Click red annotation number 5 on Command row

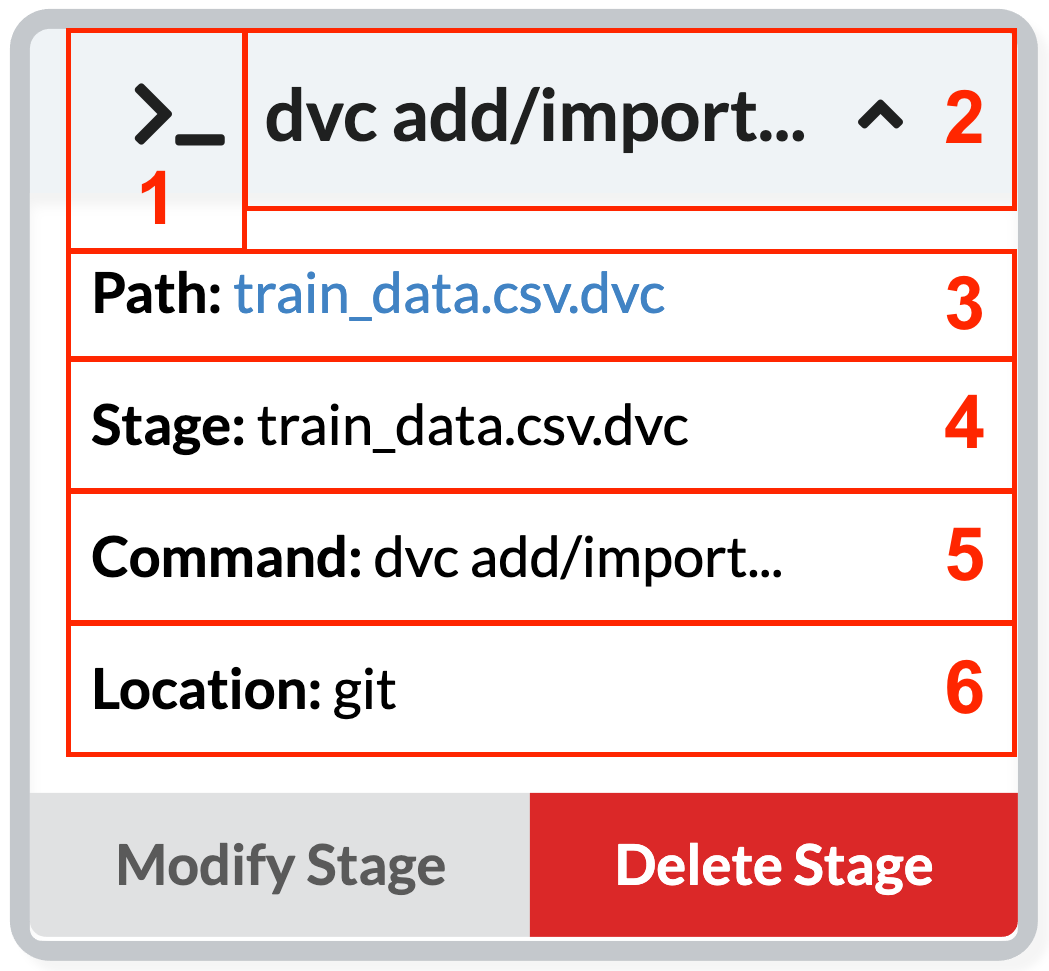(964, 558)
